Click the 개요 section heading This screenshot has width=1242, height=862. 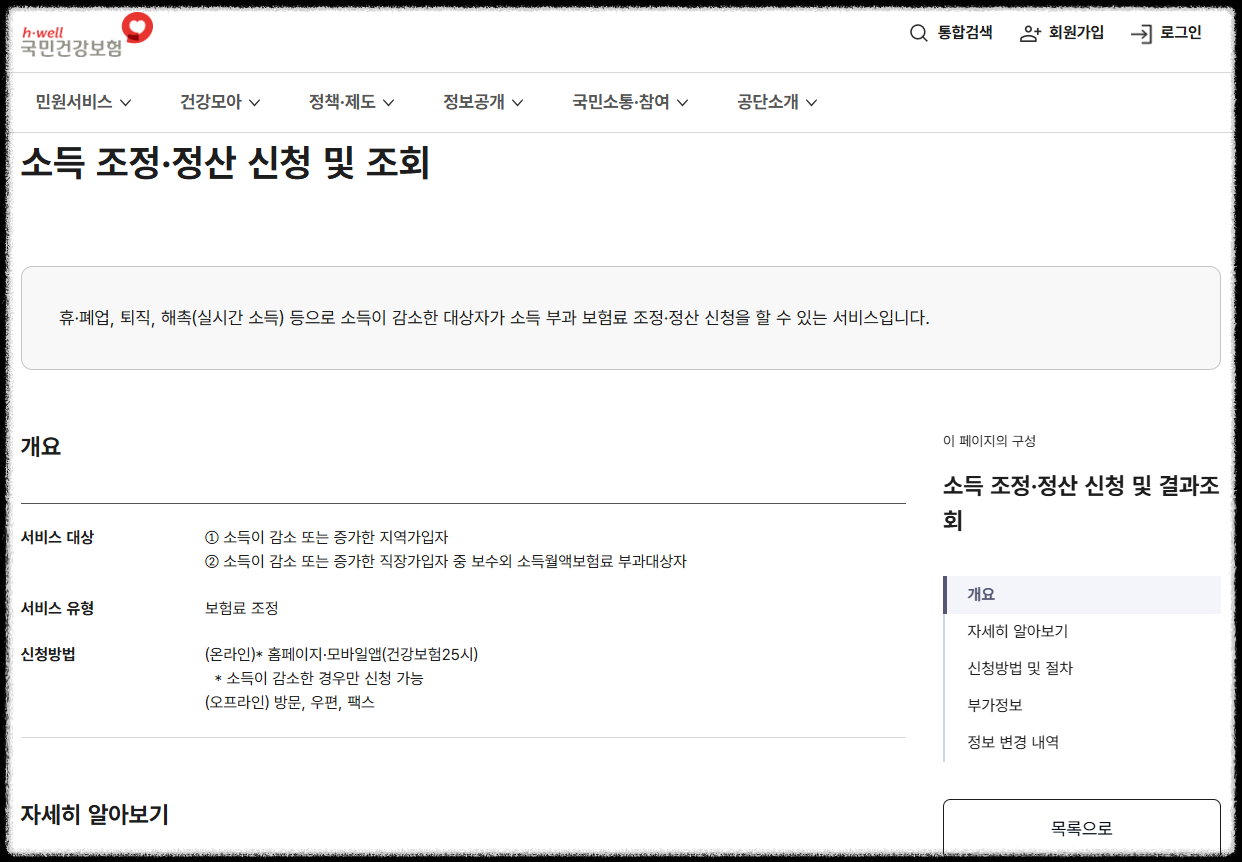(41, 447)
